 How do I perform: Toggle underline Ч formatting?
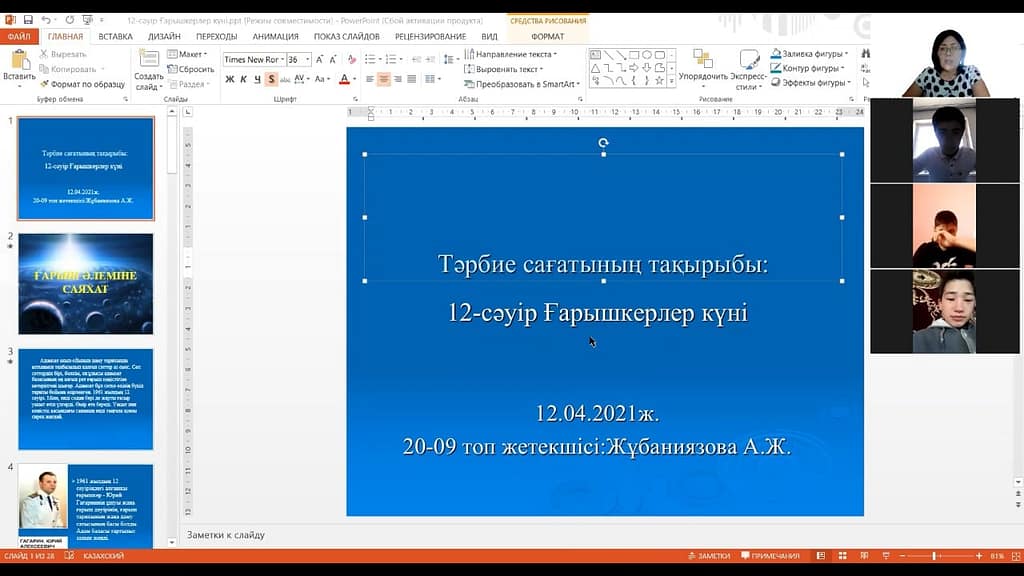(257, 79)
